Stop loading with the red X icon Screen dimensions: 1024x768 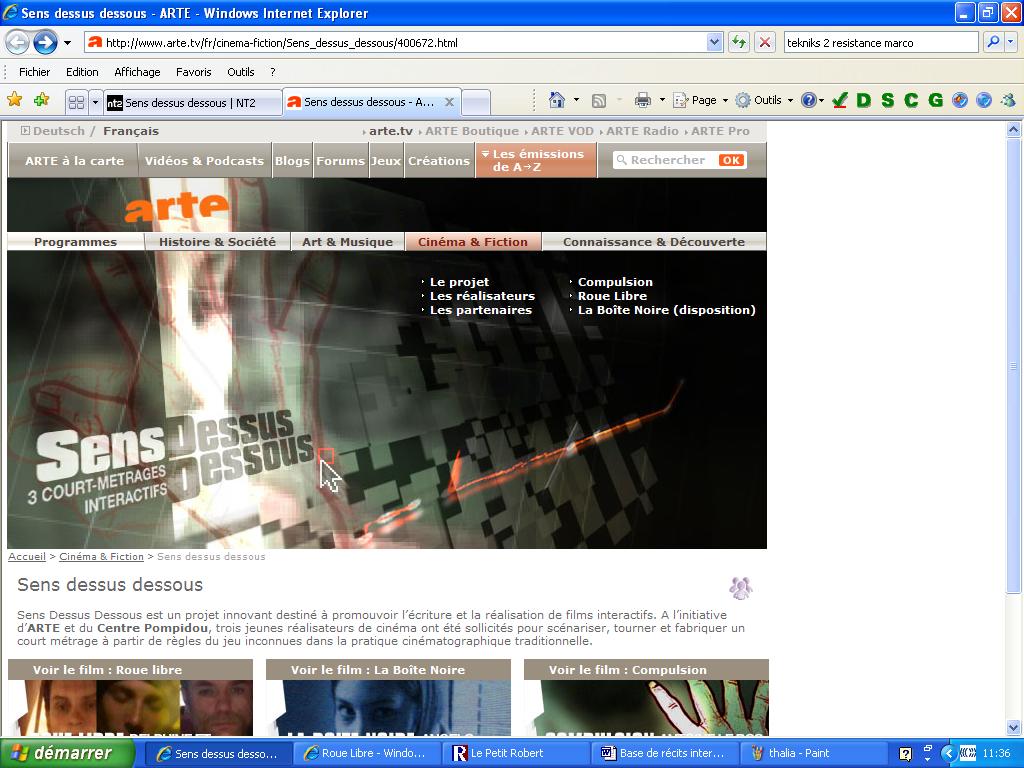pyautogui.click(x=764, y=42)
